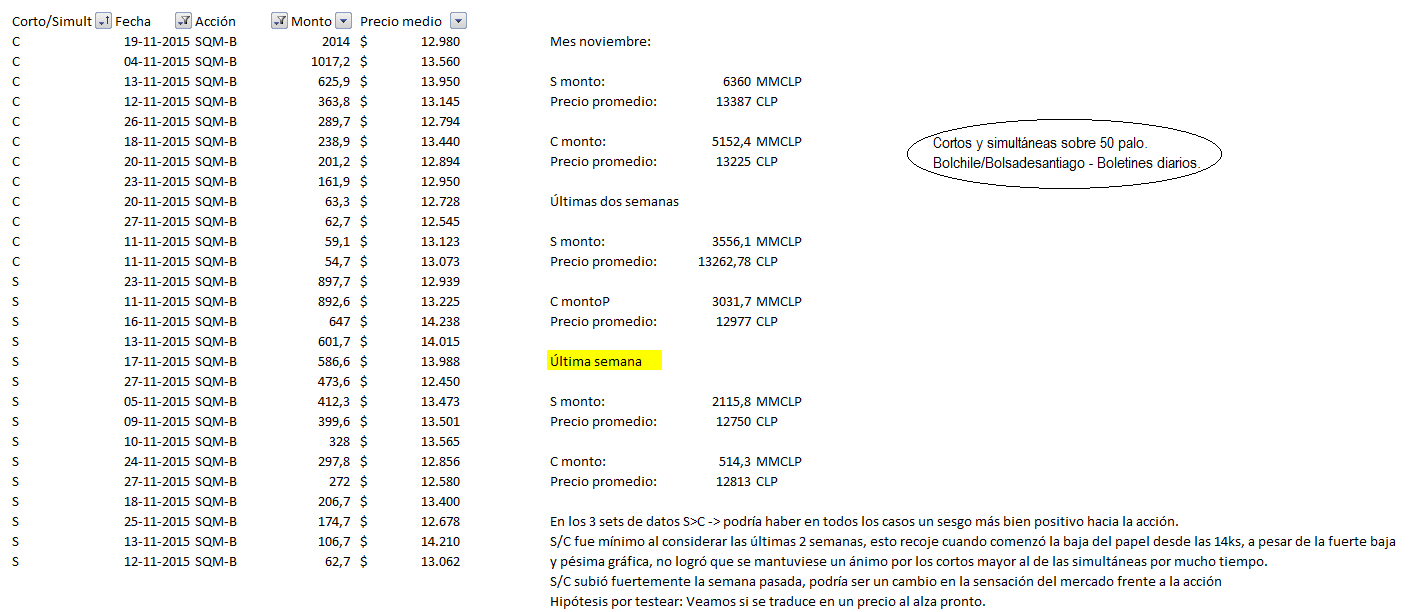Click the summary value 2115,8
This screenshot has width=1414, height=612.
coord(730,401)
